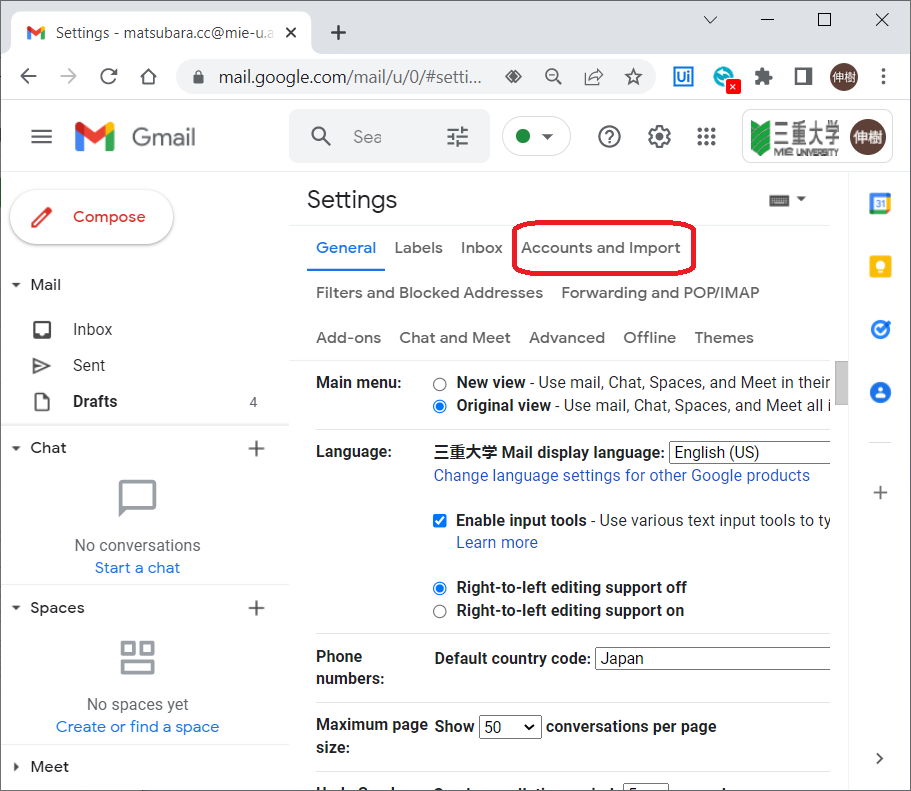Open Google Keep side panel icon
The width and height of the screenshot is (911, 791).
tap(880, 267)
